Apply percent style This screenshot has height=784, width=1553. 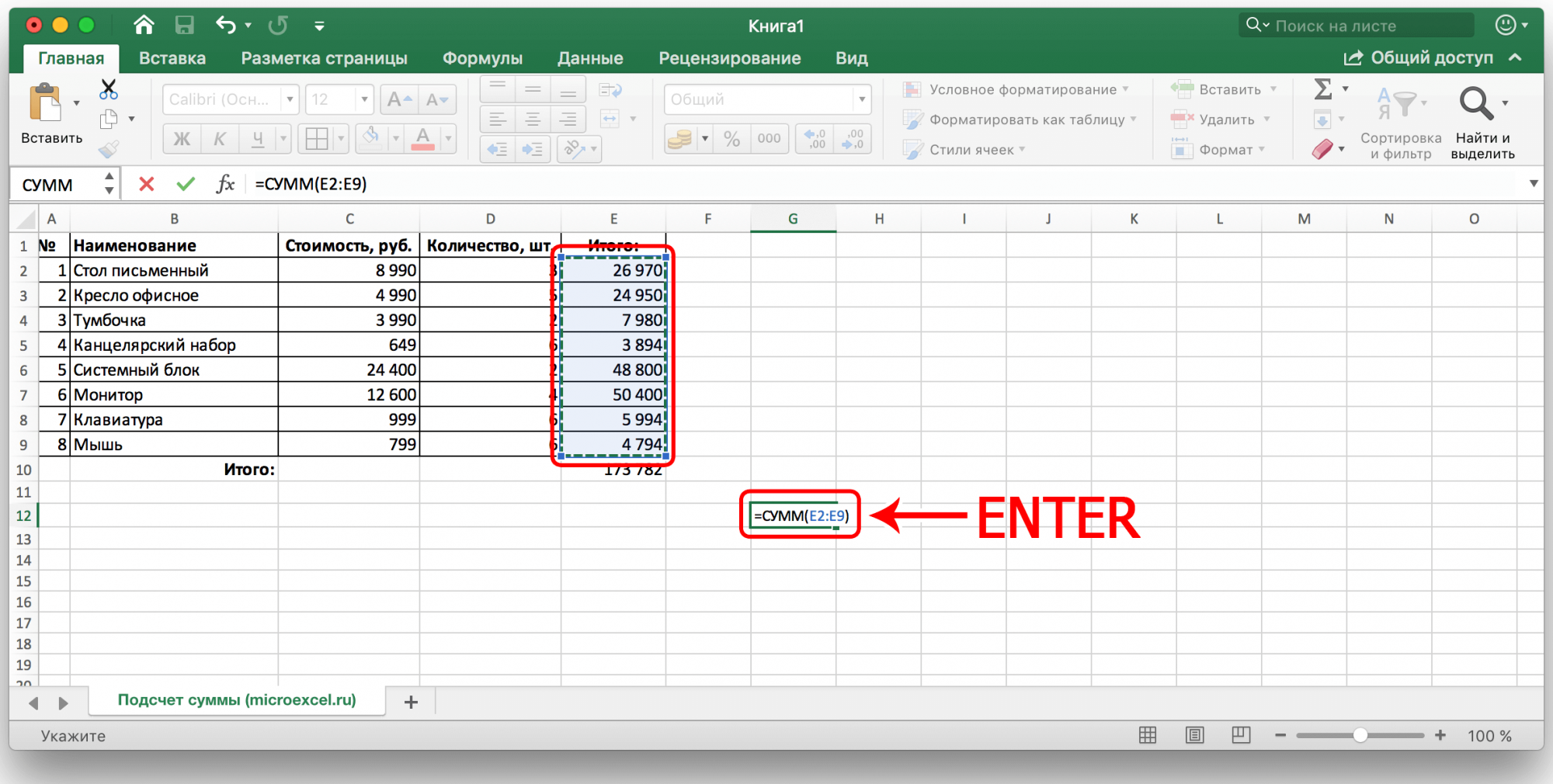[x=731, y=139]
